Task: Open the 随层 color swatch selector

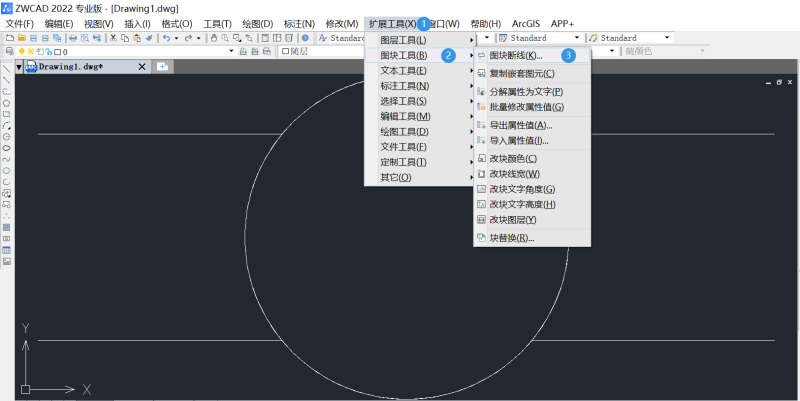Action: pos(286,51)
